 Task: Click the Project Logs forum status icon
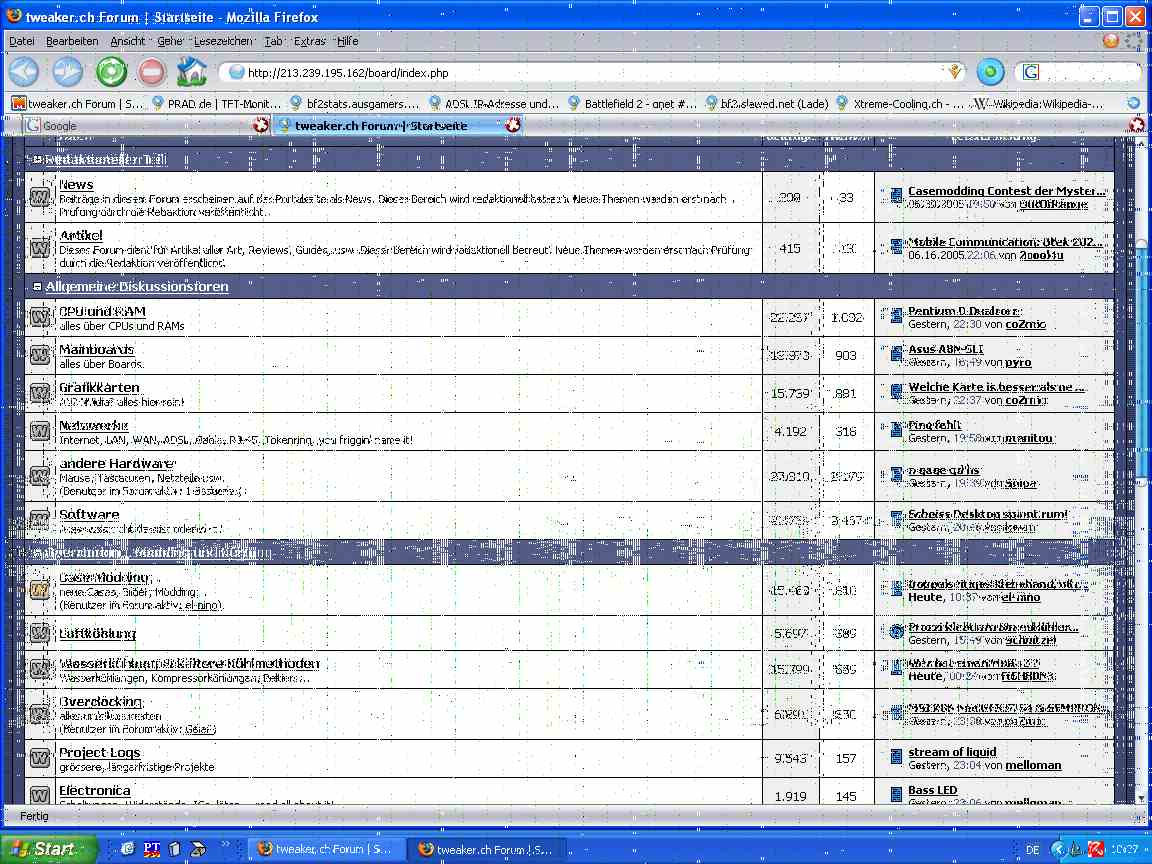point(40,757)
